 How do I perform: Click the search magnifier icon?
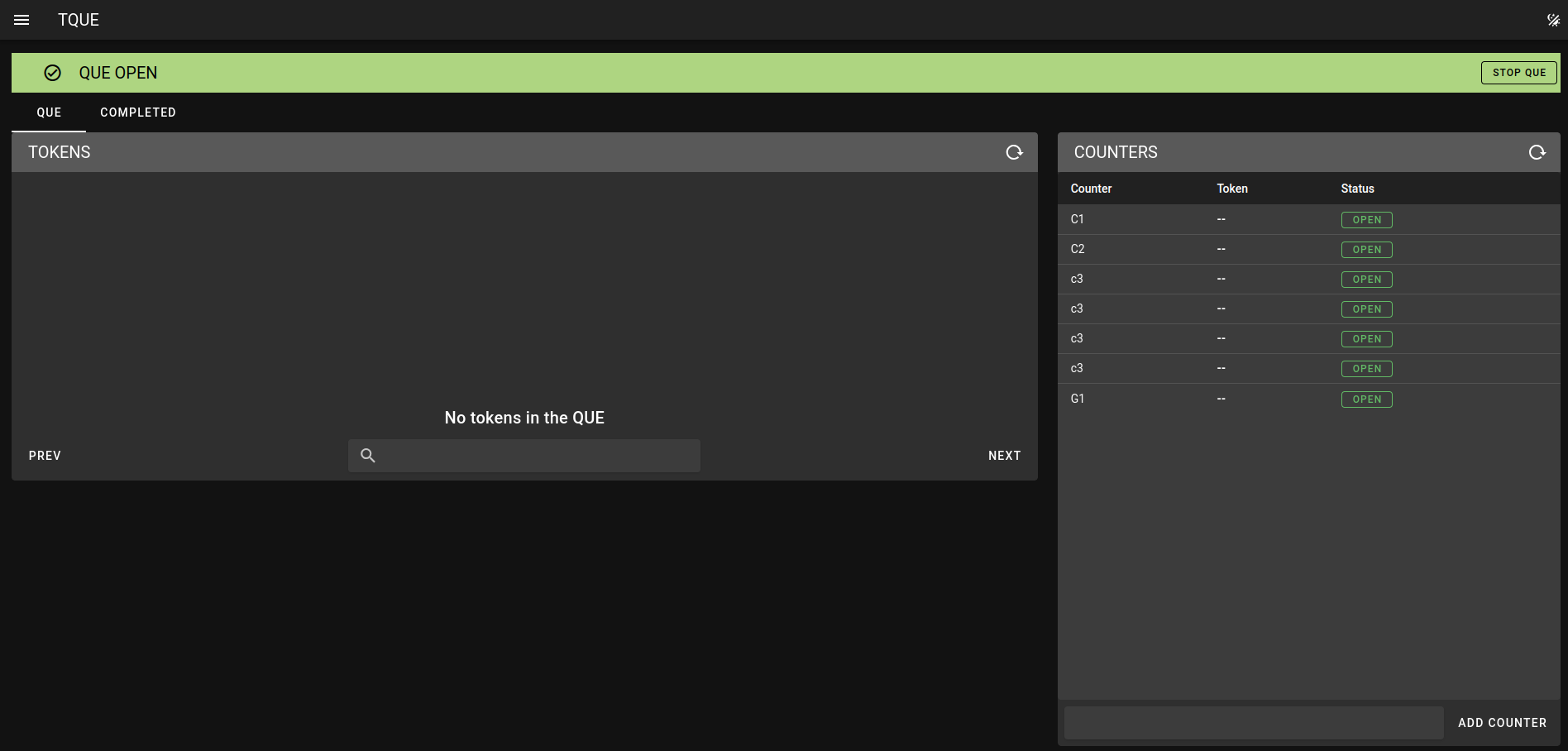click(x=367, y=456)
